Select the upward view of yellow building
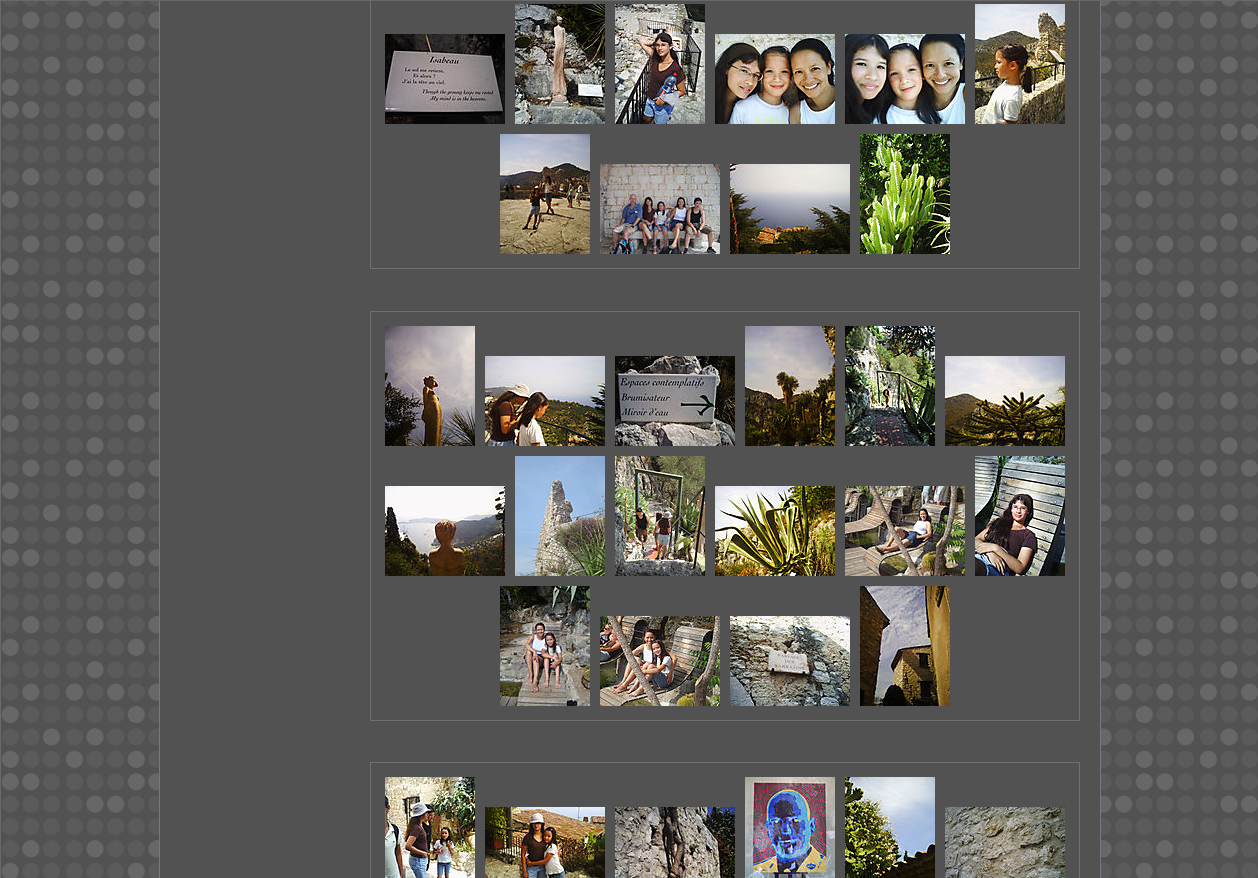 point(904,646)
